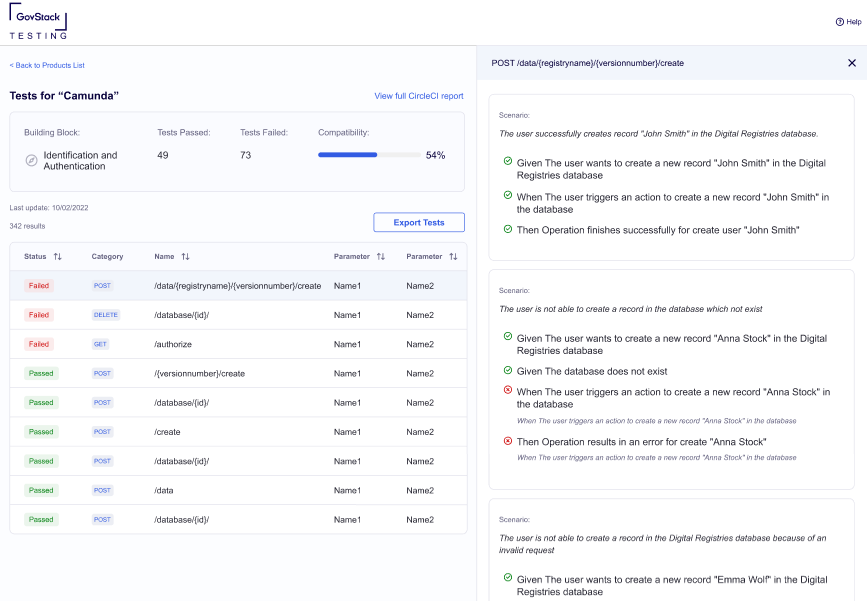Click POST badge in /{versionnumber}/create row

coord(102,374)
